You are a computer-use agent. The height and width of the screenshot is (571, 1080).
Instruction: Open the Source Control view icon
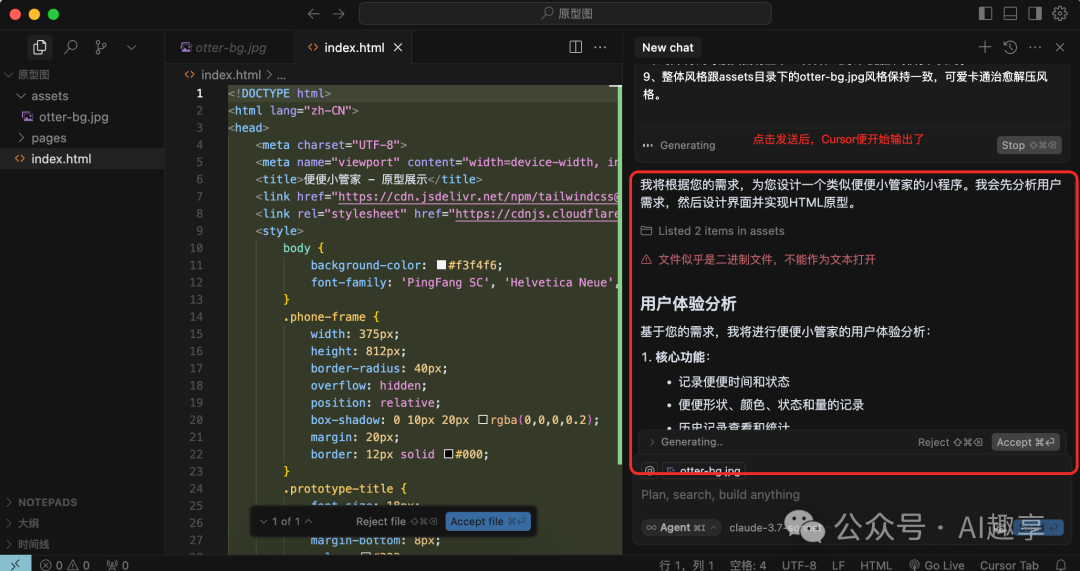[101, 48]
